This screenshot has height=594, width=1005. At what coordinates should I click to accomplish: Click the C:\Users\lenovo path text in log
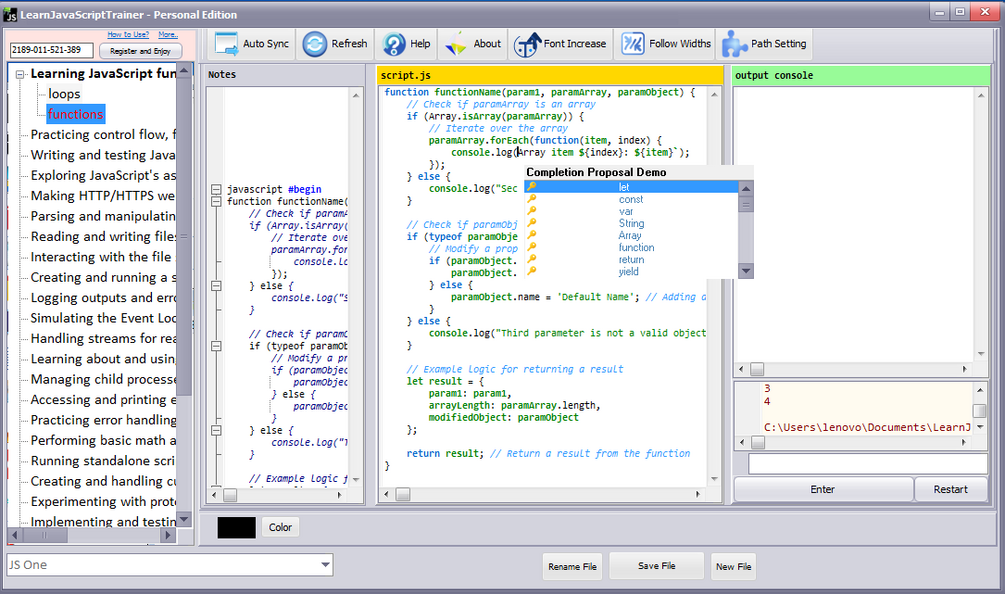[867, 427]
